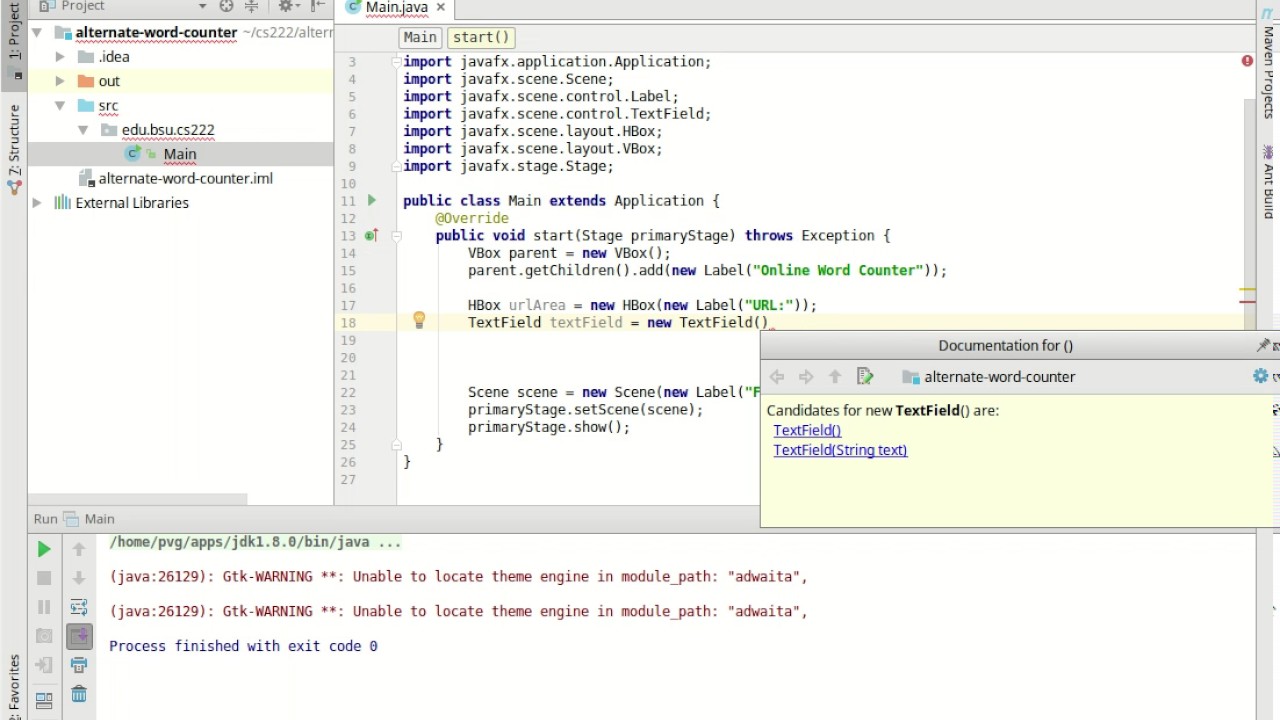Expand the out folder
Screen dimensions: 1280x720
61,81
